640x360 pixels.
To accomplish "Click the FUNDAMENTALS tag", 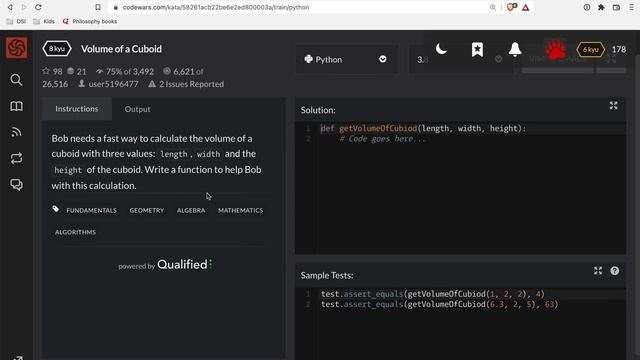I will (x=91, y=210).
